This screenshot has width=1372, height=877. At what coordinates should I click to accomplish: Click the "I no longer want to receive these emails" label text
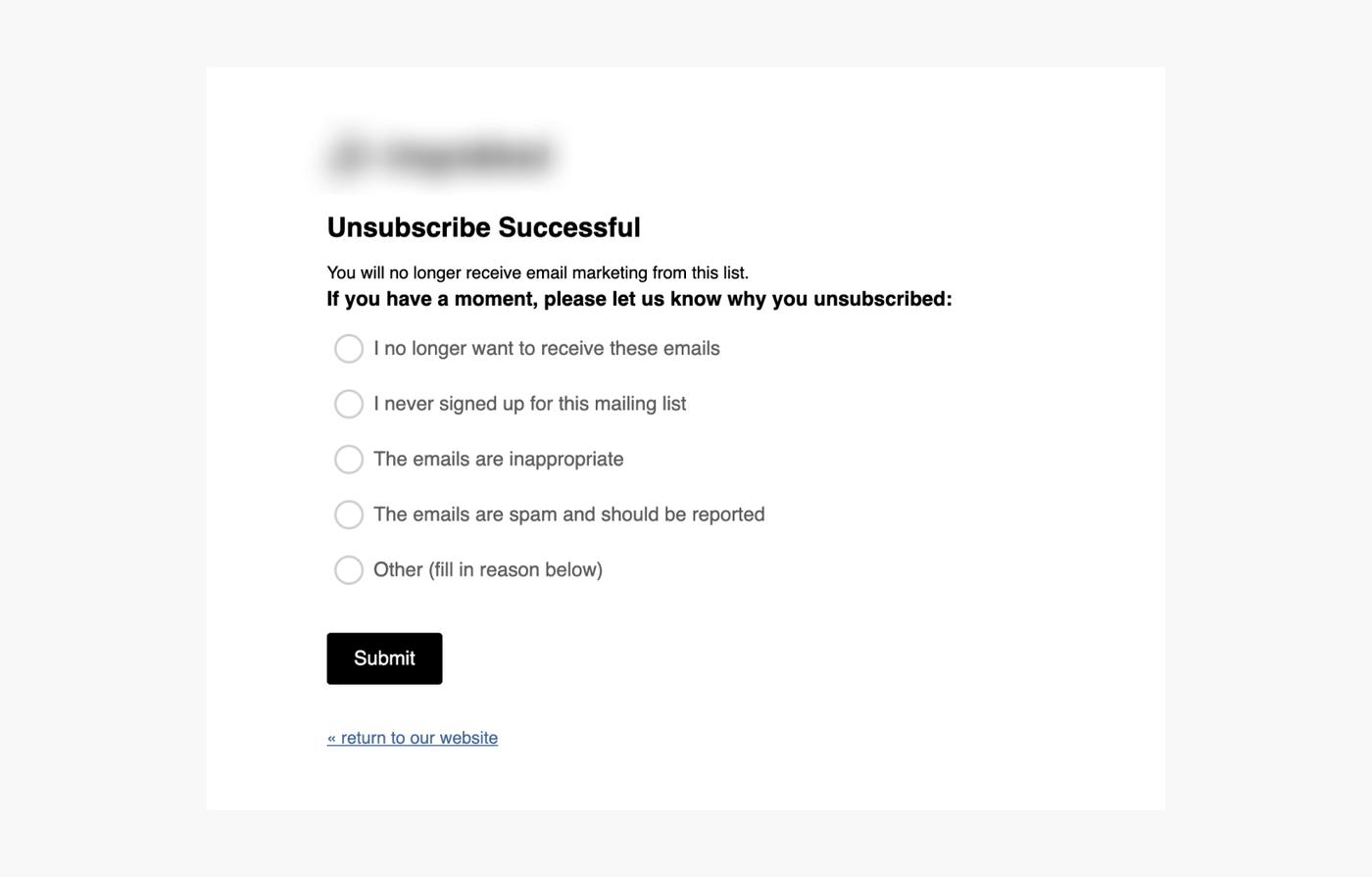[x=546, y=349]
